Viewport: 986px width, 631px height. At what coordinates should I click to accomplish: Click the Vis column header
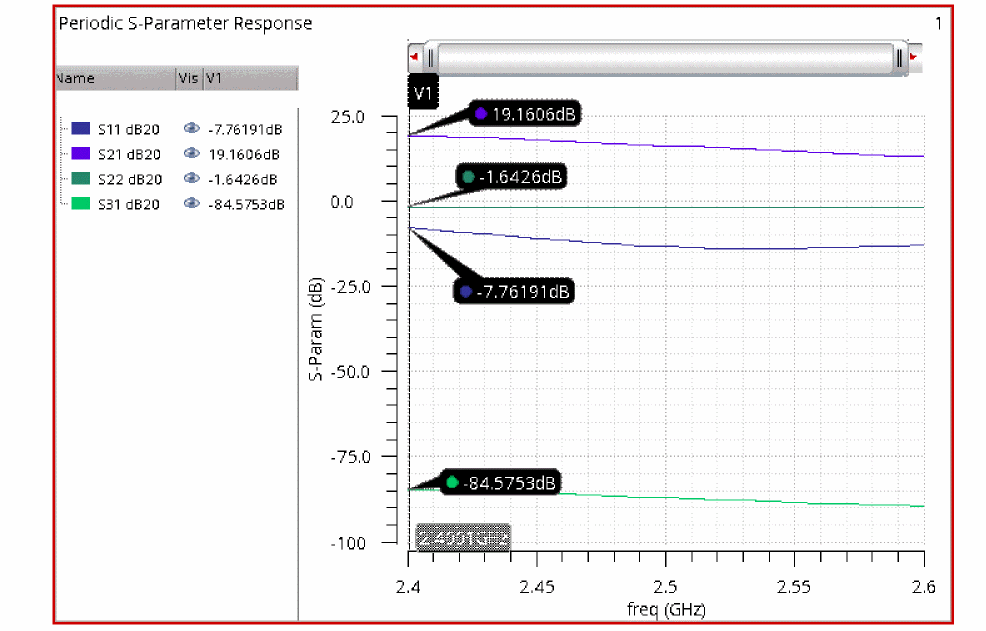point(189,78)
